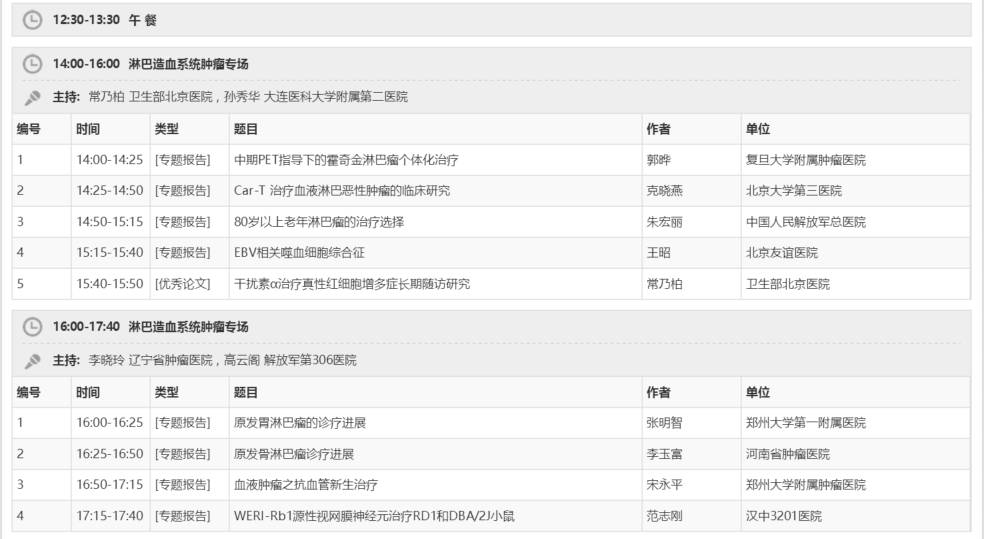
Task: Click author 范志刚
Action: pos(665,516)
